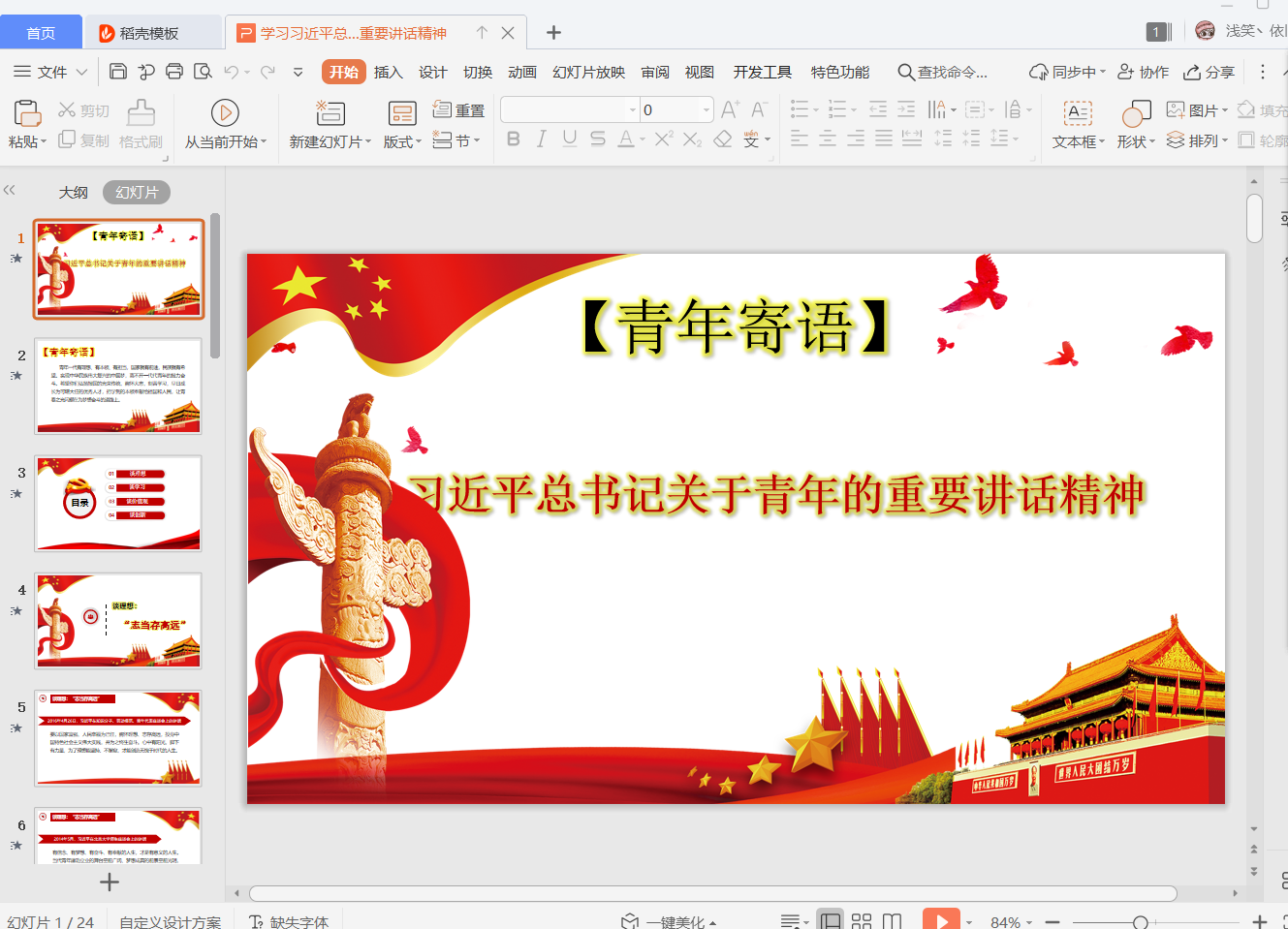Click the Print icon in quick toolbar
This screenshot has height=929, width=1288.
pos(174,72)
